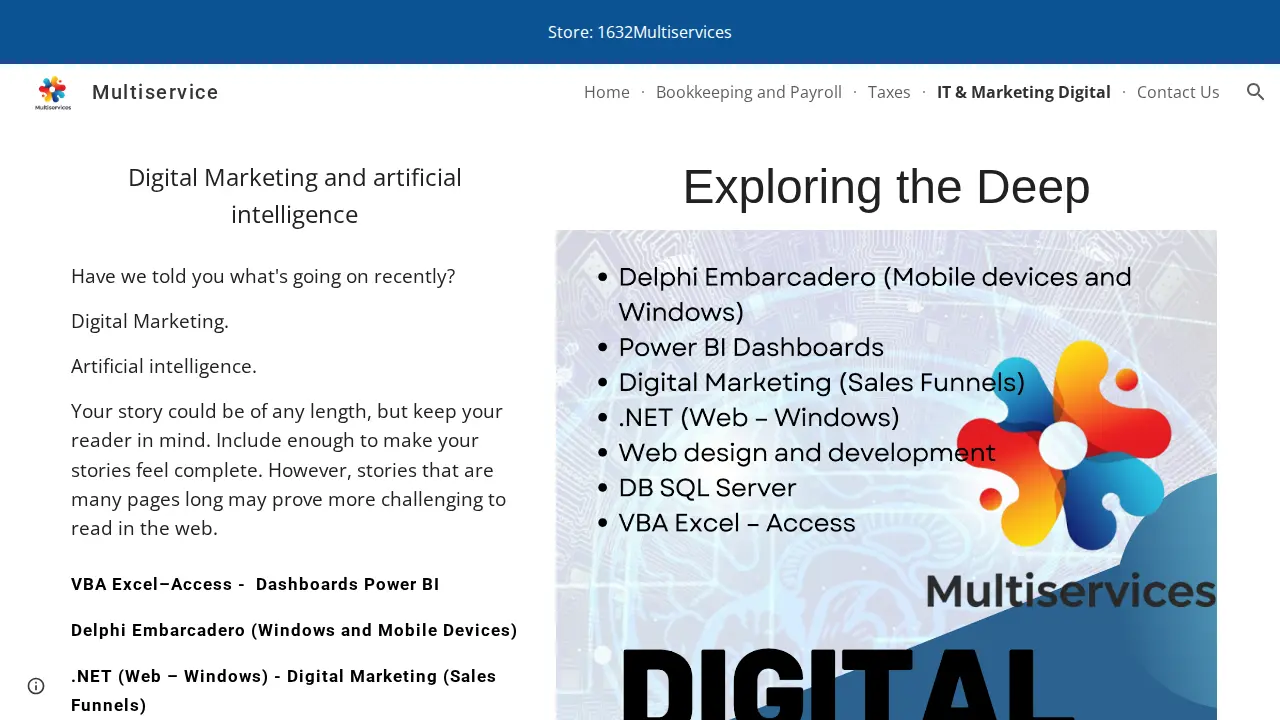Click 'Digital Marketing and artificial intelligence' heading
Image resolution: width=1280 pixels, height=720 pixels.
(x=295, y=196)
